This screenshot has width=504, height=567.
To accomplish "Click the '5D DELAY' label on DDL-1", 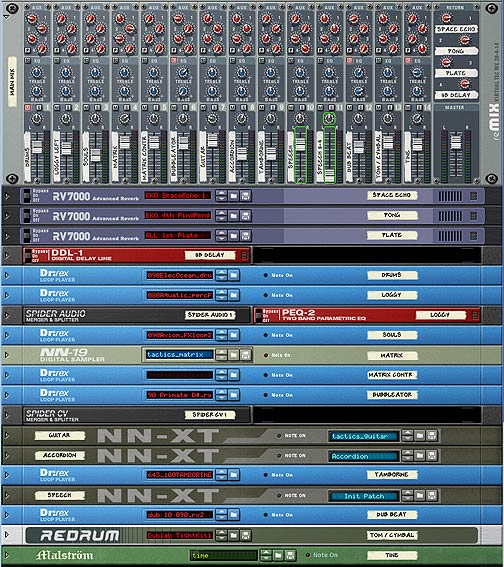I will (x=210, y=255).
